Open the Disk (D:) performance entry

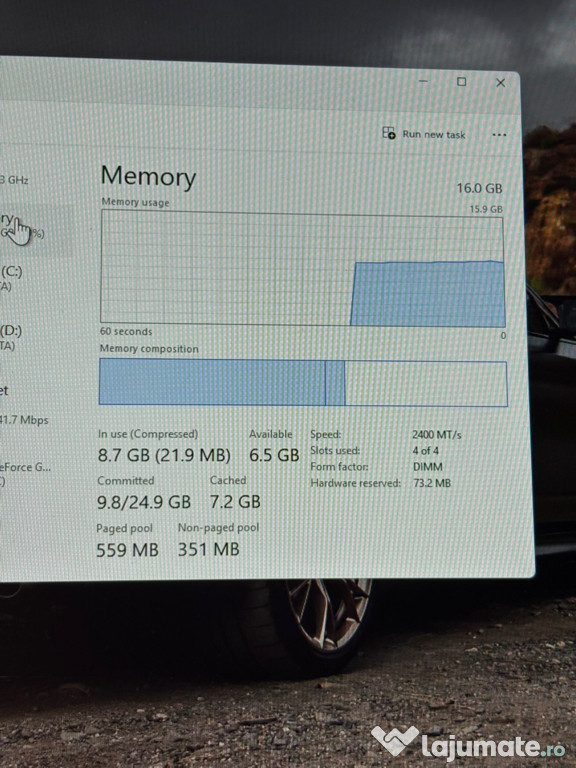pos(11,337)
